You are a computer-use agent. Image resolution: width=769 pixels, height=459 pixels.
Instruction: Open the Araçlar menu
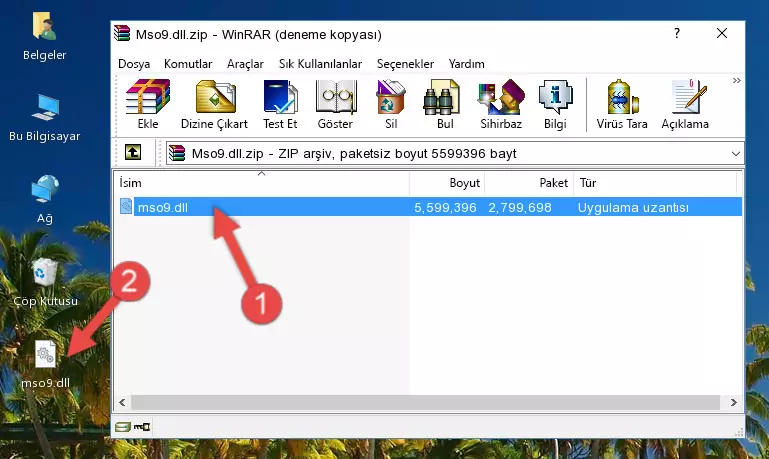pos(245,64)
